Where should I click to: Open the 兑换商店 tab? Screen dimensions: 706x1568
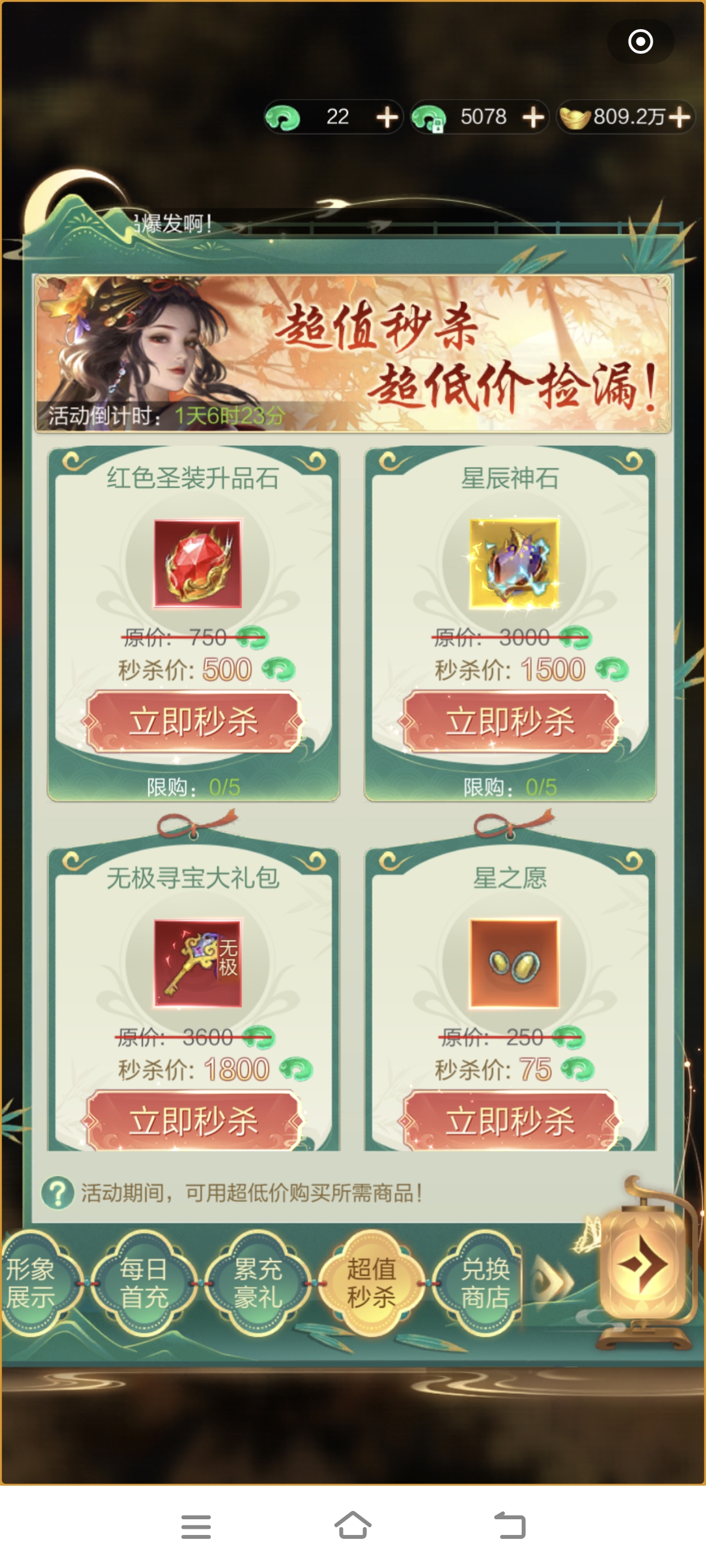484,1282
